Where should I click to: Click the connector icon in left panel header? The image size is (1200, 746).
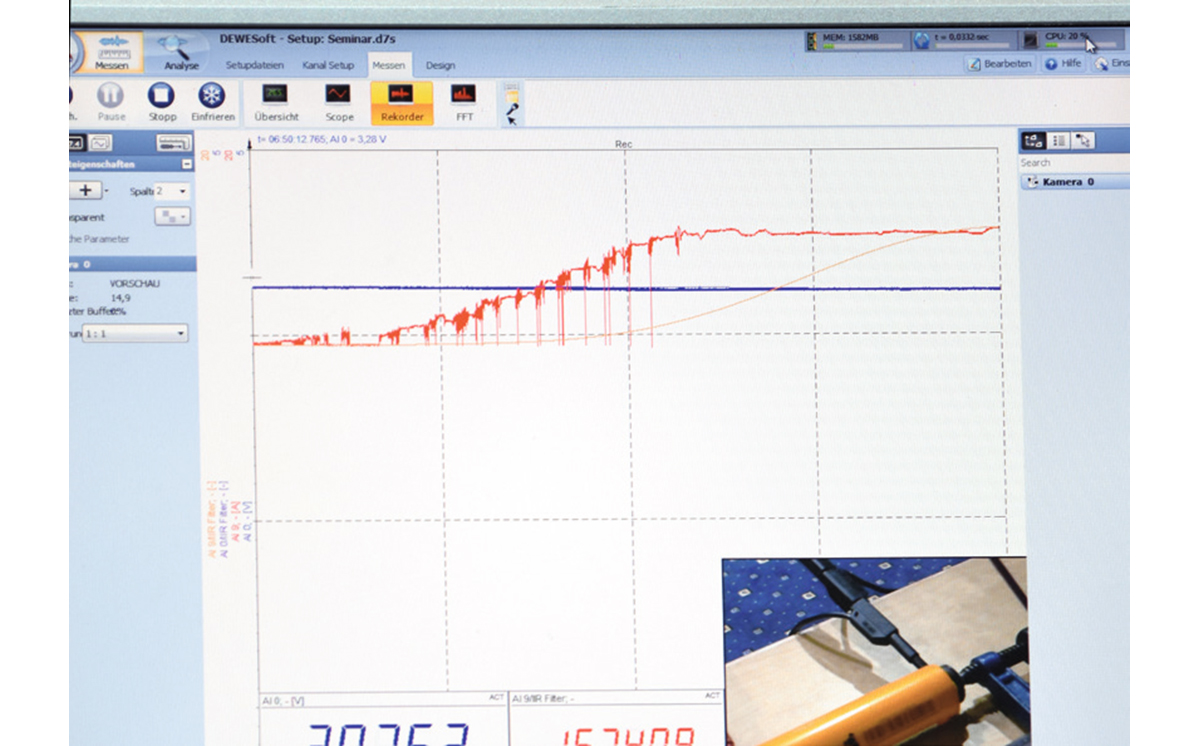pos(174,143)
